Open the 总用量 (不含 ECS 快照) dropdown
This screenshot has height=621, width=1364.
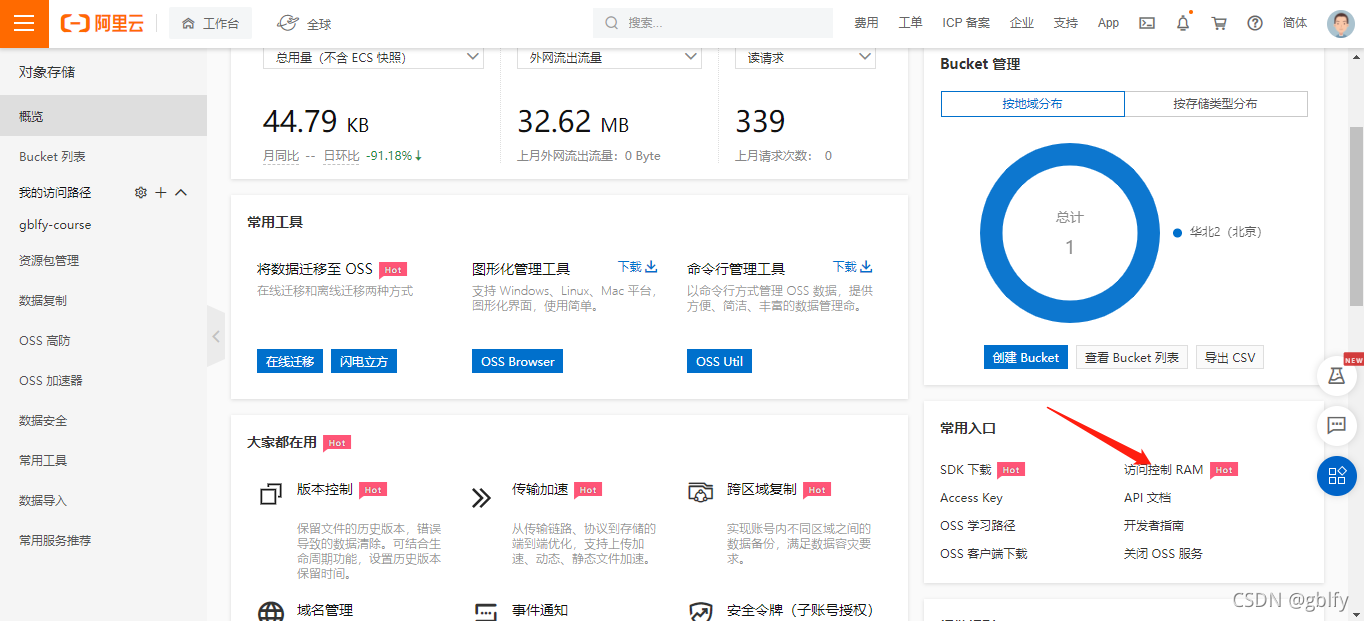(x=373, y=58)
